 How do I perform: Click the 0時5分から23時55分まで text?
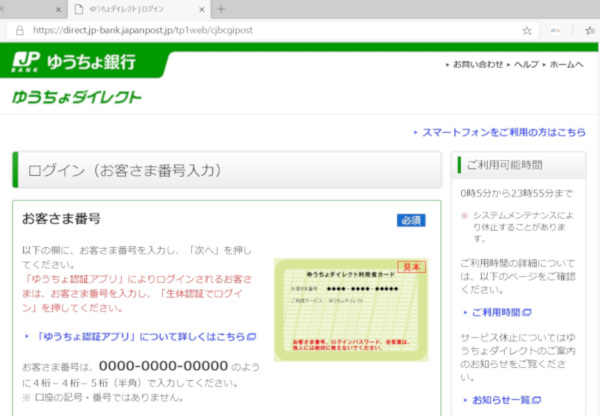(x=516, y=194)
